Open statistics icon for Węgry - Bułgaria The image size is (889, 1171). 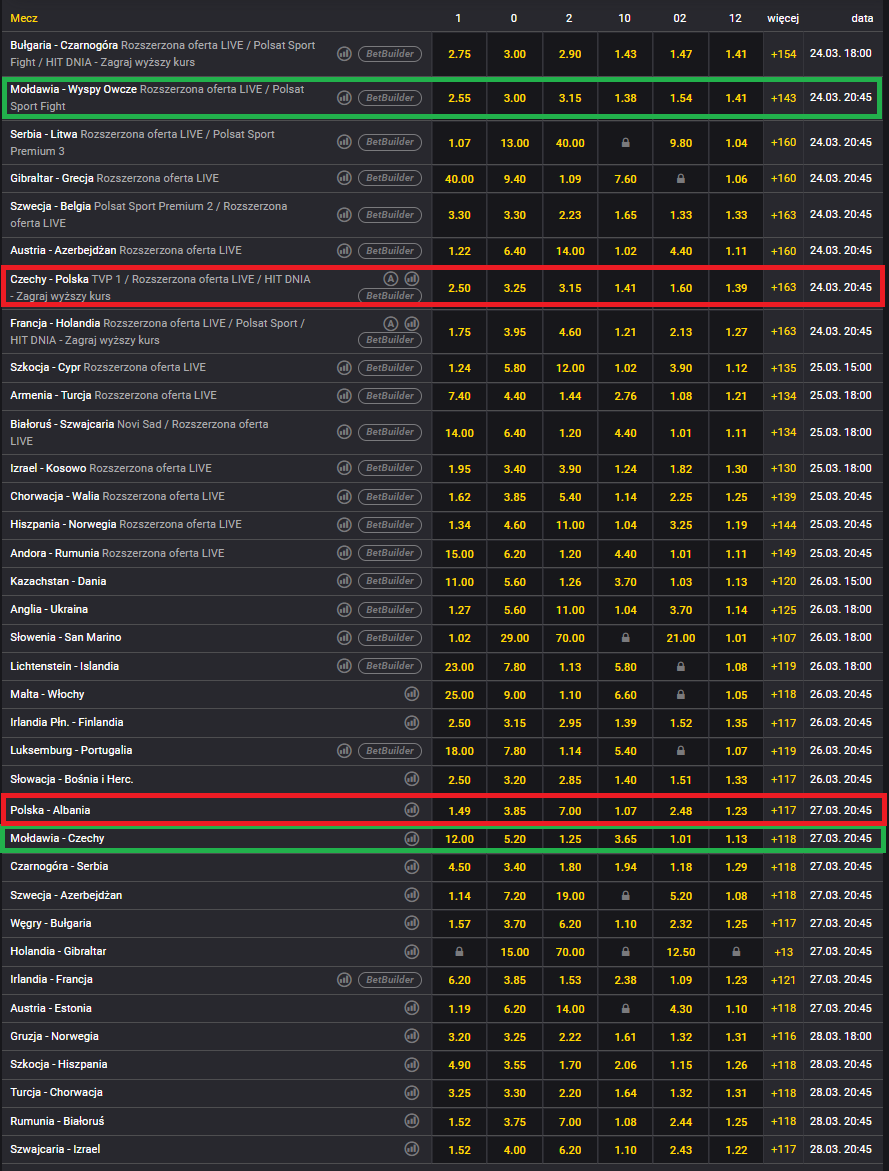[x=412, y=923]
